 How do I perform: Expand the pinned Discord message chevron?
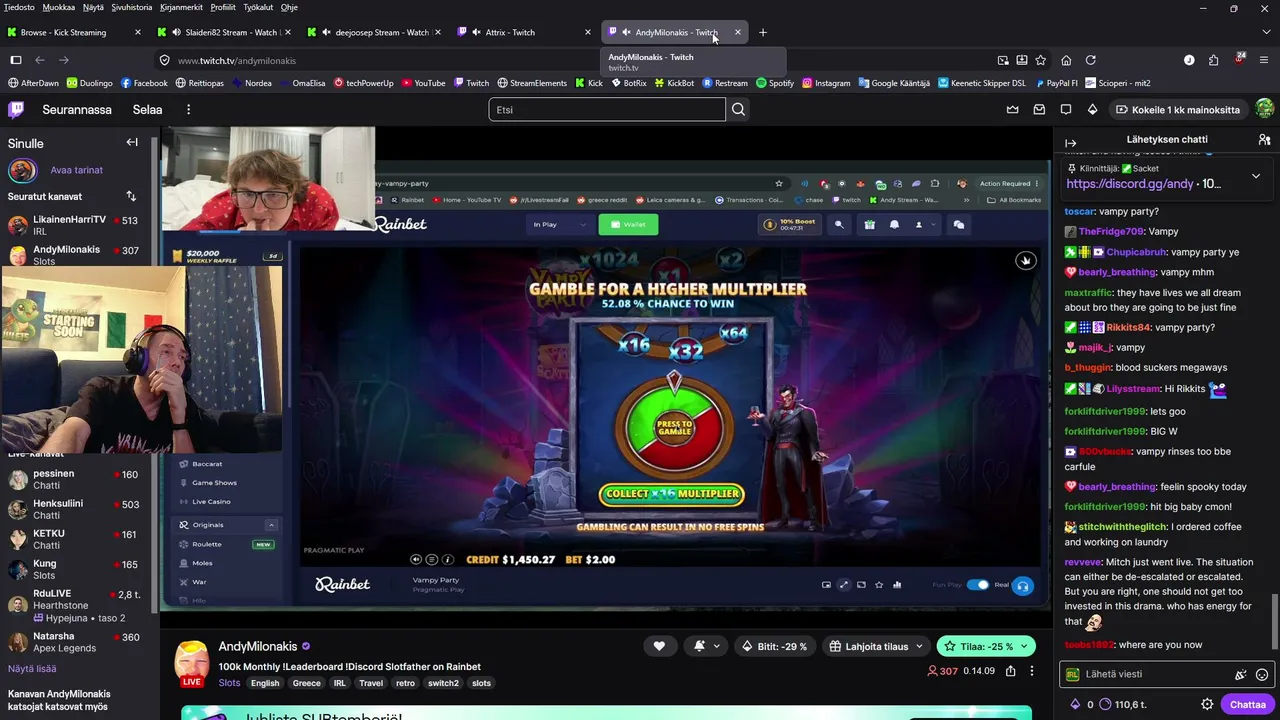click(x=1256, y=176)
